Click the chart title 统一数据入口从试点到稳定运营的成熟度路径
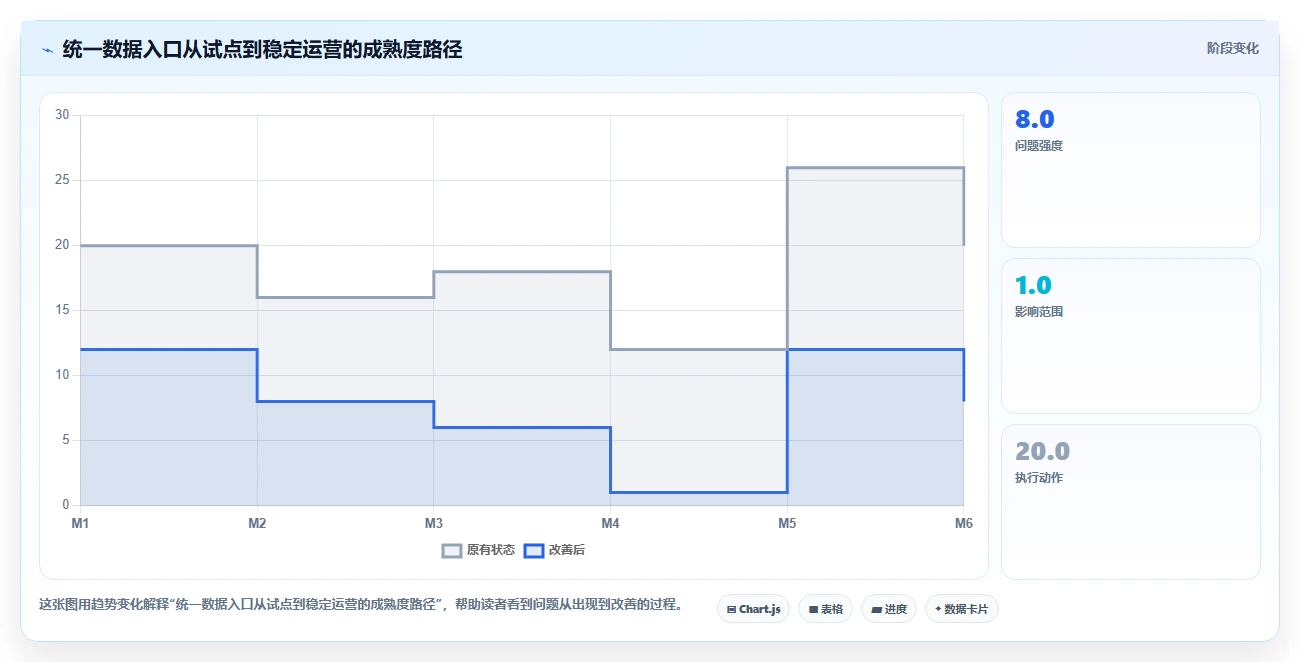1300x662 pixels. (x=262, y=49)
